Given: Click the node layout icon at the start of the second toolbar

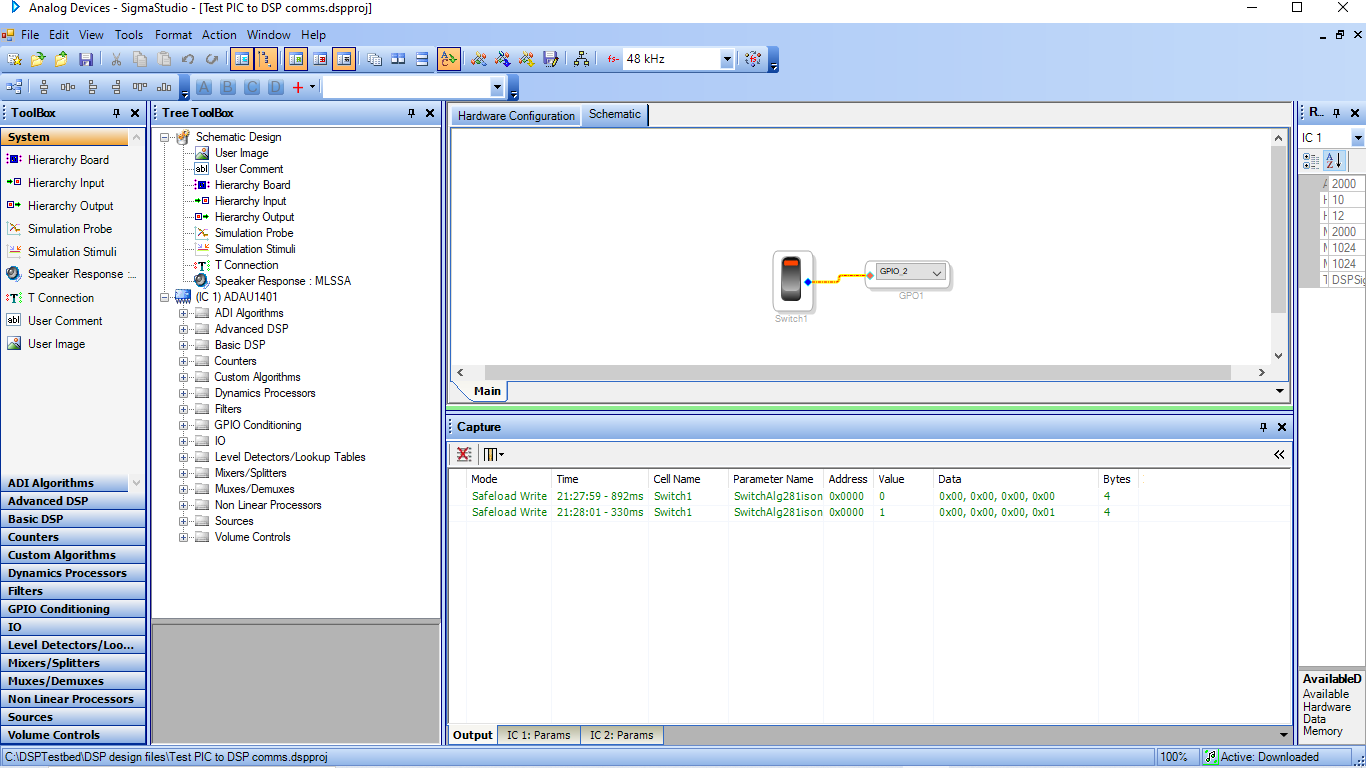Looking at the screenshot, I should tap(14, 87).
